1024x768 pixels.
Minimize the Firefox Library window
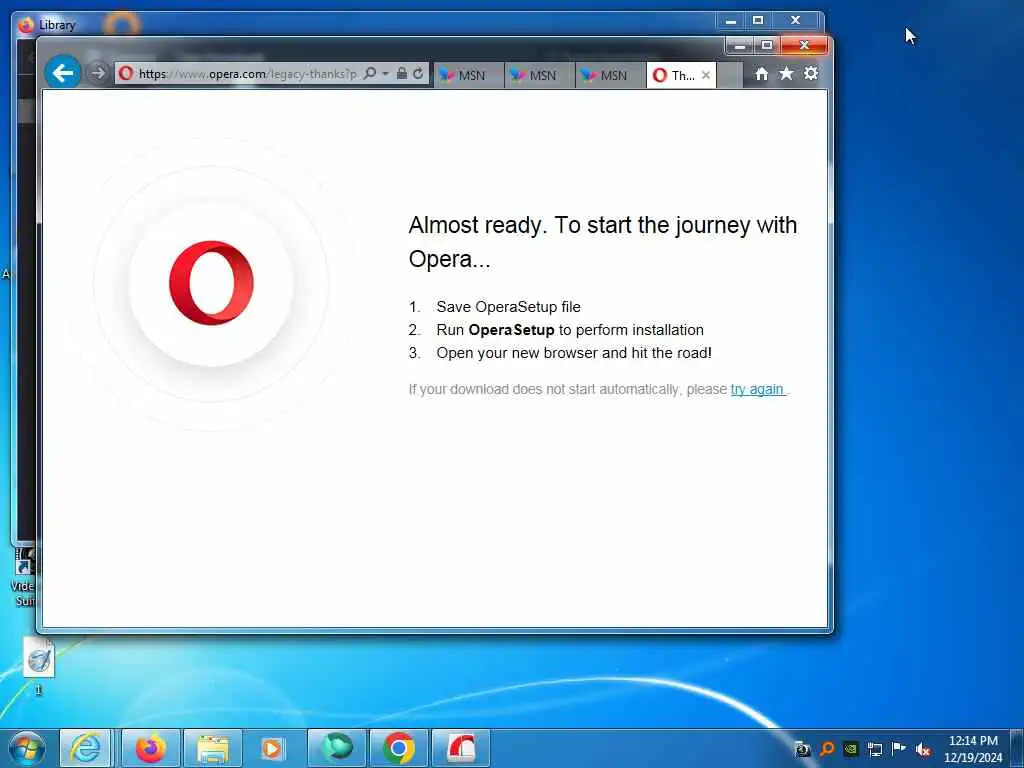[731, 21]
